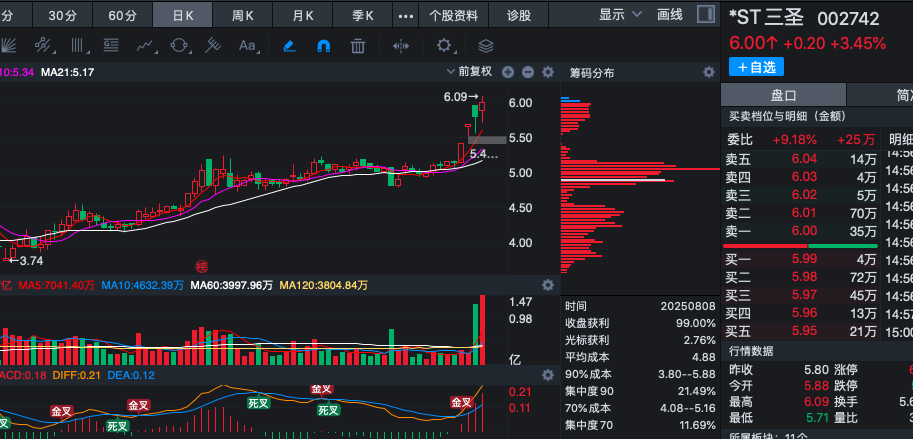Zoom out chart with minus icon
The width and height of the screenshot is (913, 439).
point(528,72)
